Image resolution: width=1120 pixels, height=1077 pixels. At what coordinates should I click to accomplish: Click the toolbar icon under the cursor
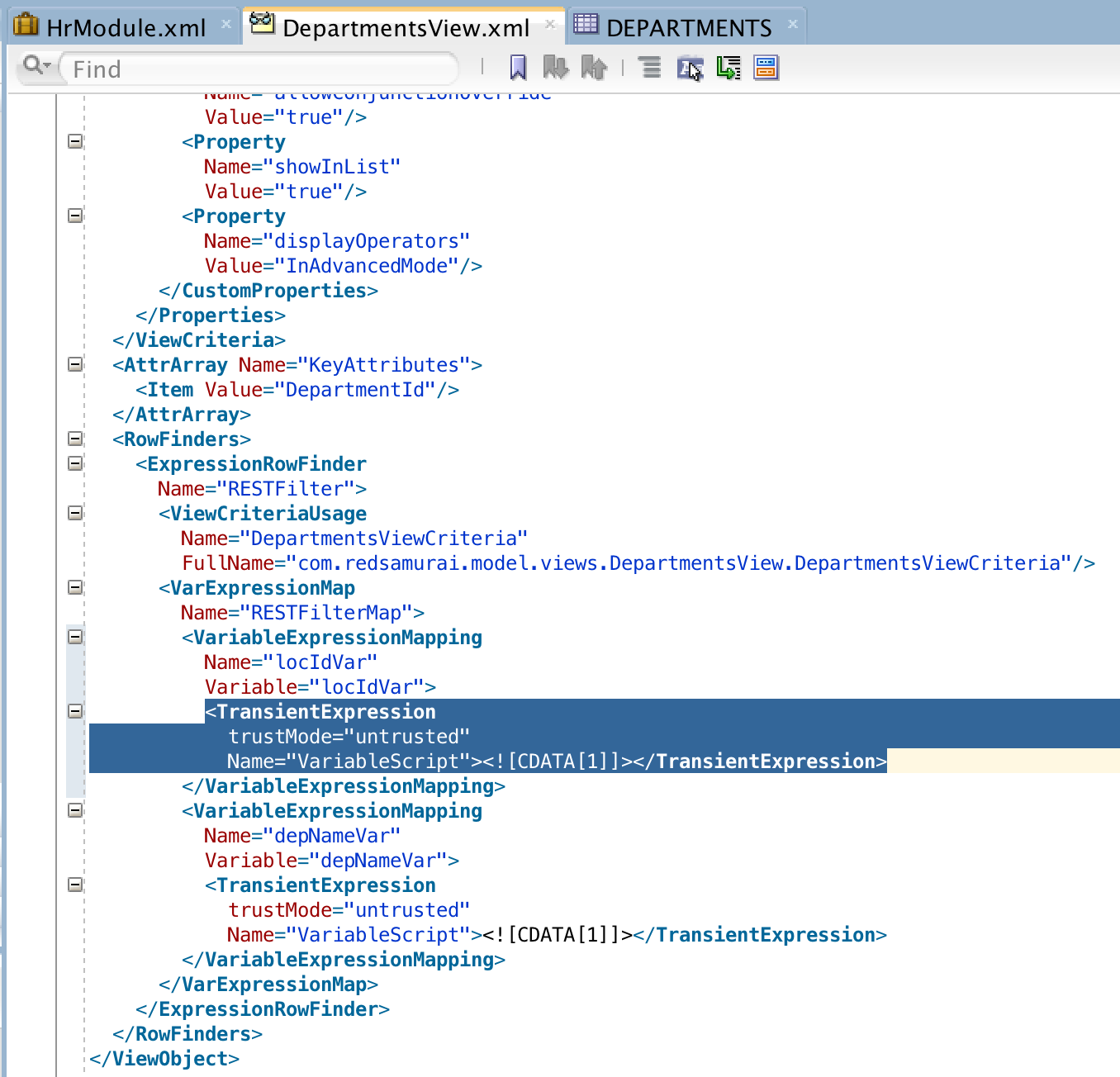click(x=690, y=68)
